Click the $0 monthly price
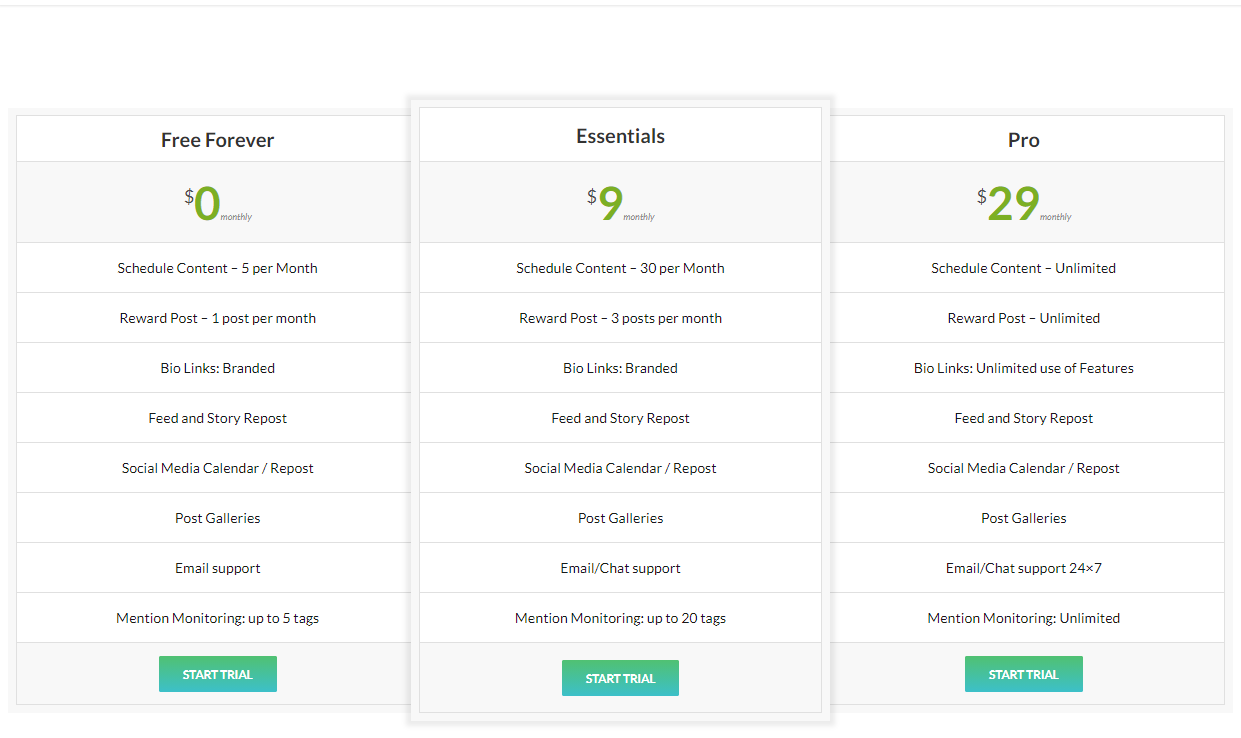The height and width of the screenshot is (738, 1241). point(218,203)
